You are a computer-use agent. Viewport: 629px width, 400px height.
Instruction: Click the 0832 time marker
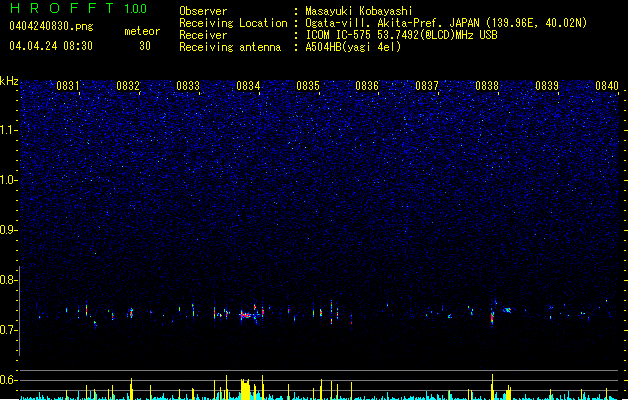(128, 86)
